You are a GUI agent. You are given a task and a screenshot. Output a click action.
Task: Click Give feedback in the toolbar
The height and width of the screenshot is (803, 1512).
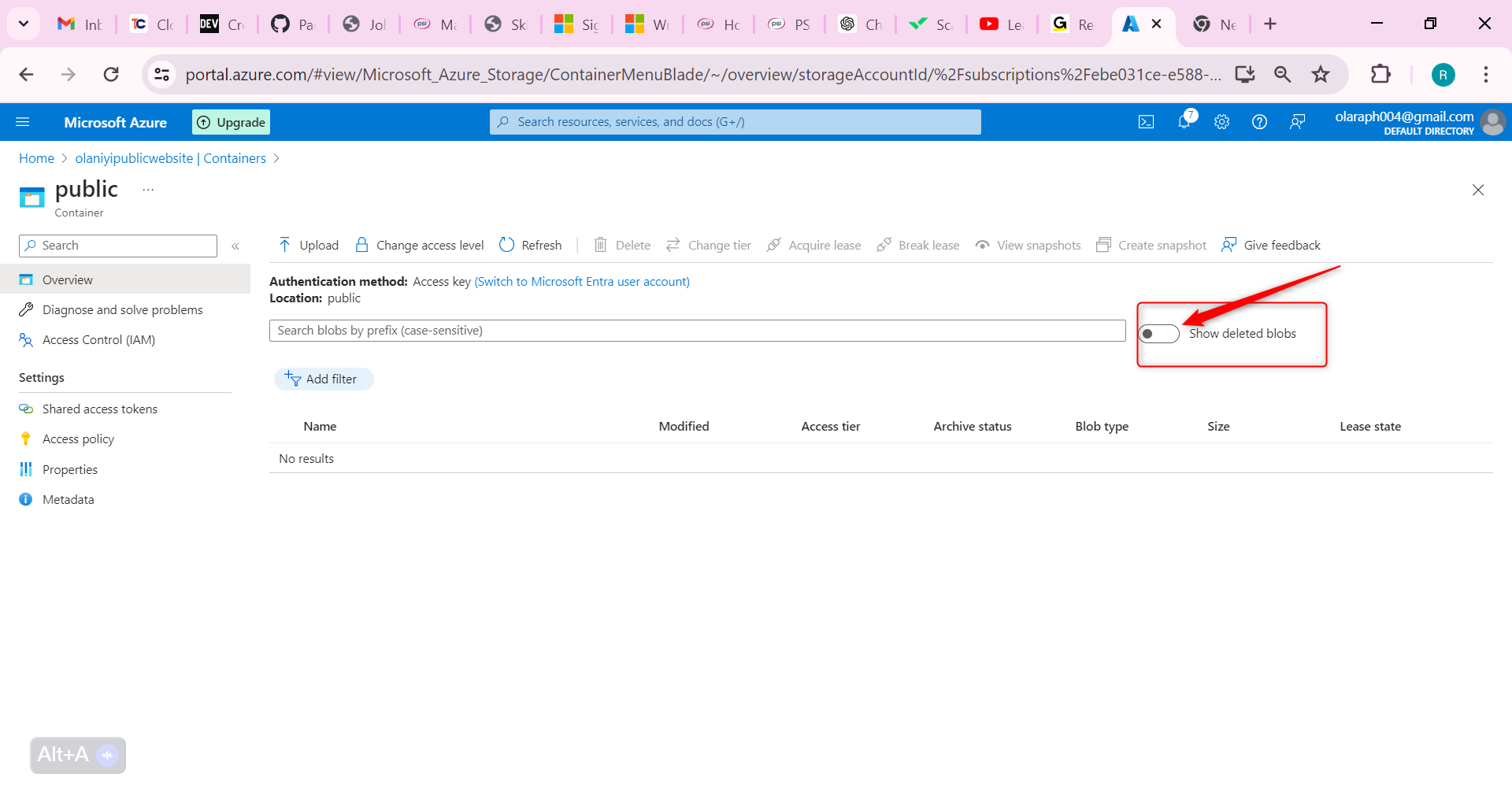1271,246
